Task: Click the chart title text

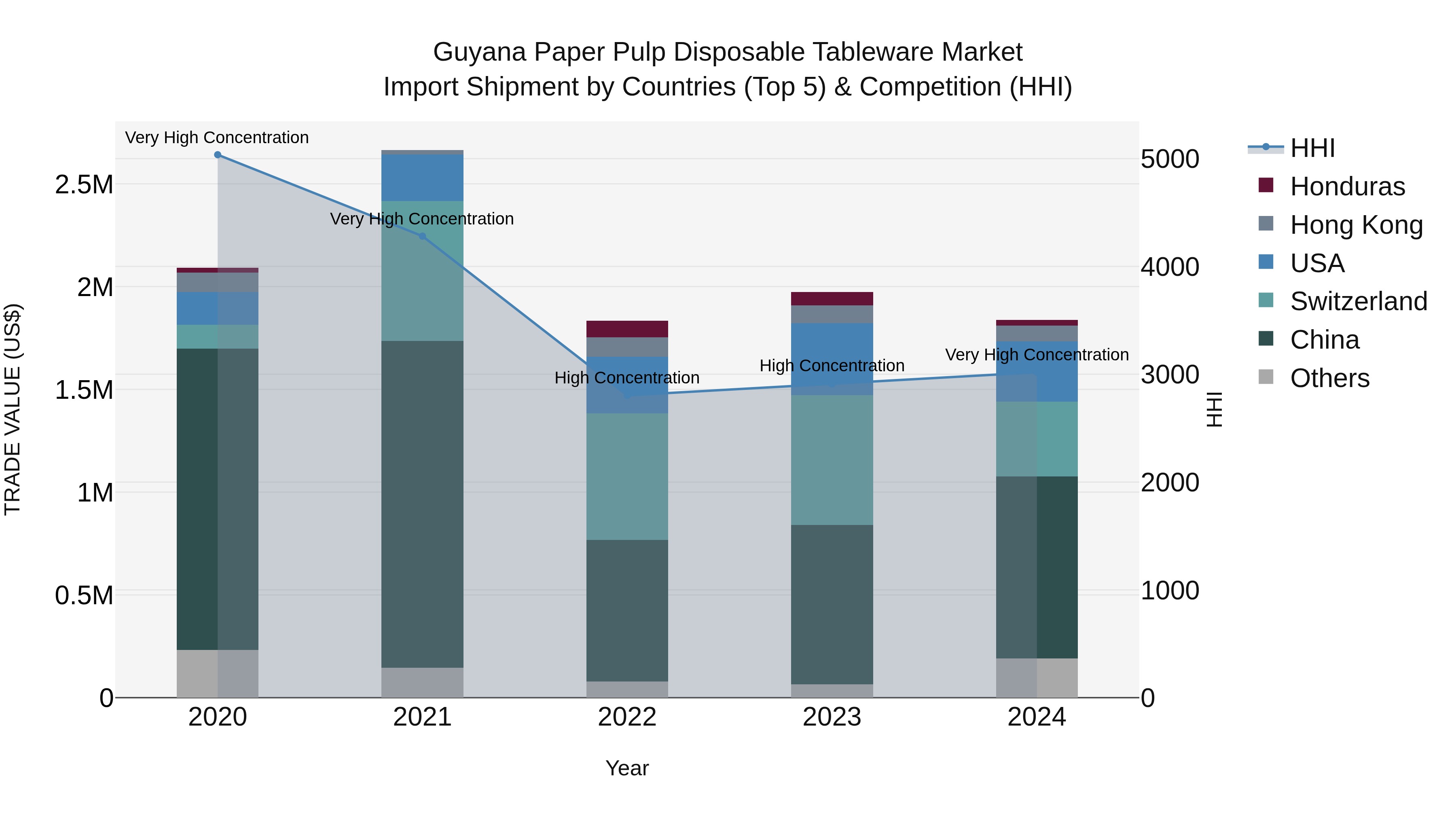Action: pos(728,70)
